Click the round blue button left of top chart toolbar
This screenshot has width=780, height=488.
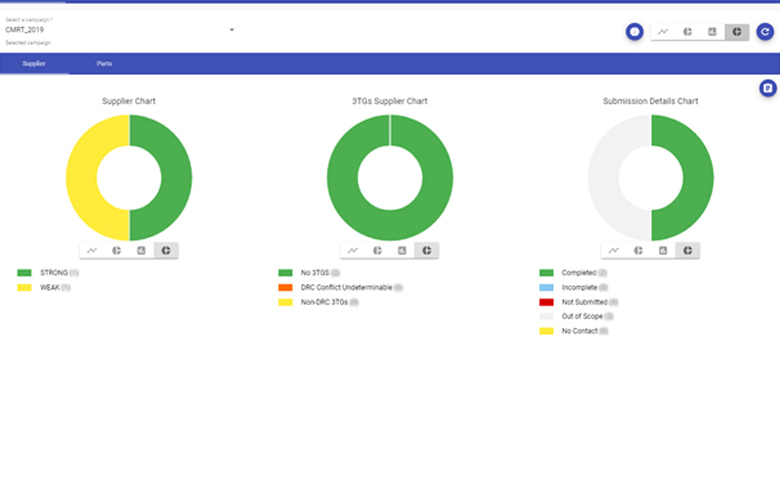[634, 32]
